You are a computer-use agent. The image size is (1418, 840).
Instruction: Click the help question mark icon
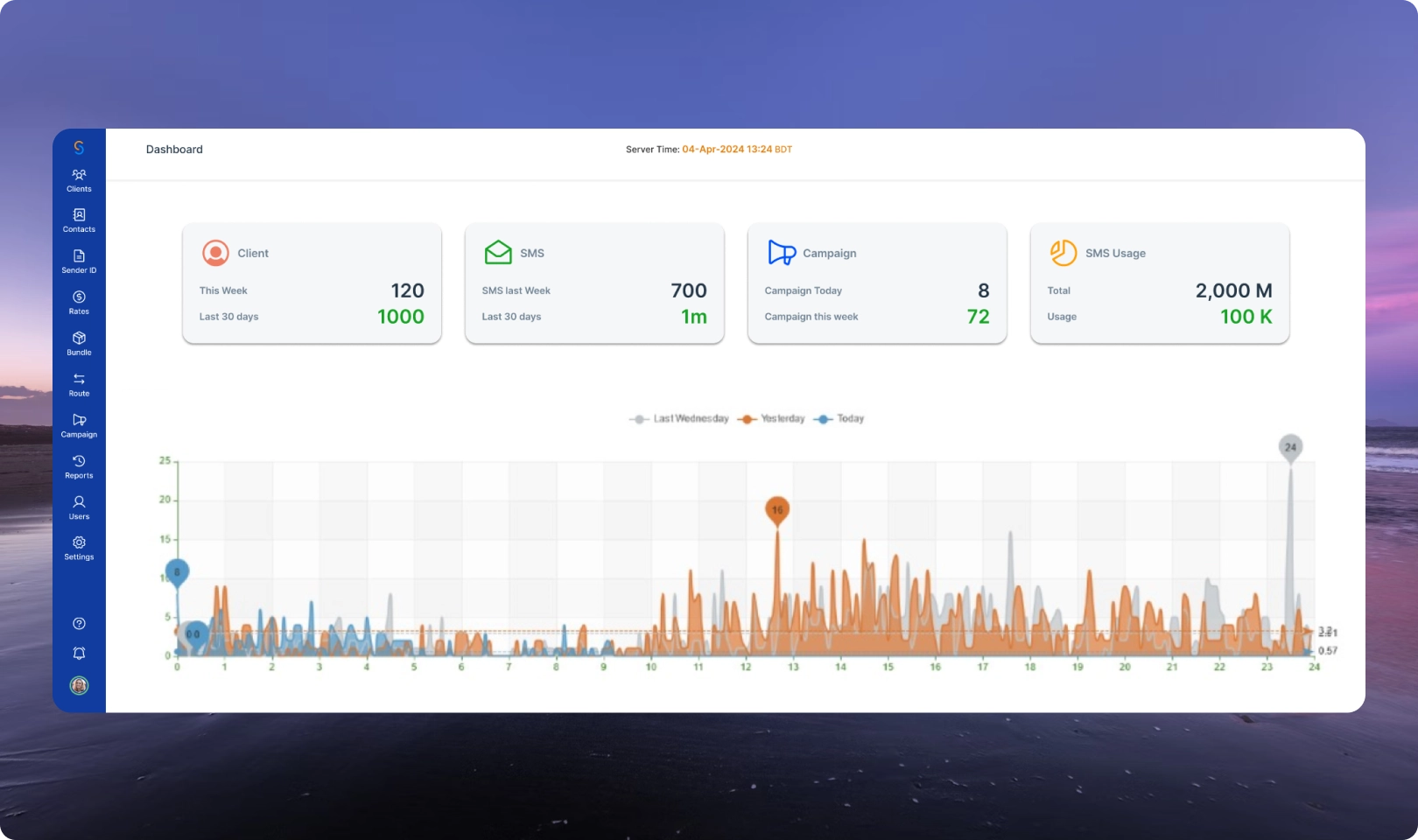(x=79, y=624)
